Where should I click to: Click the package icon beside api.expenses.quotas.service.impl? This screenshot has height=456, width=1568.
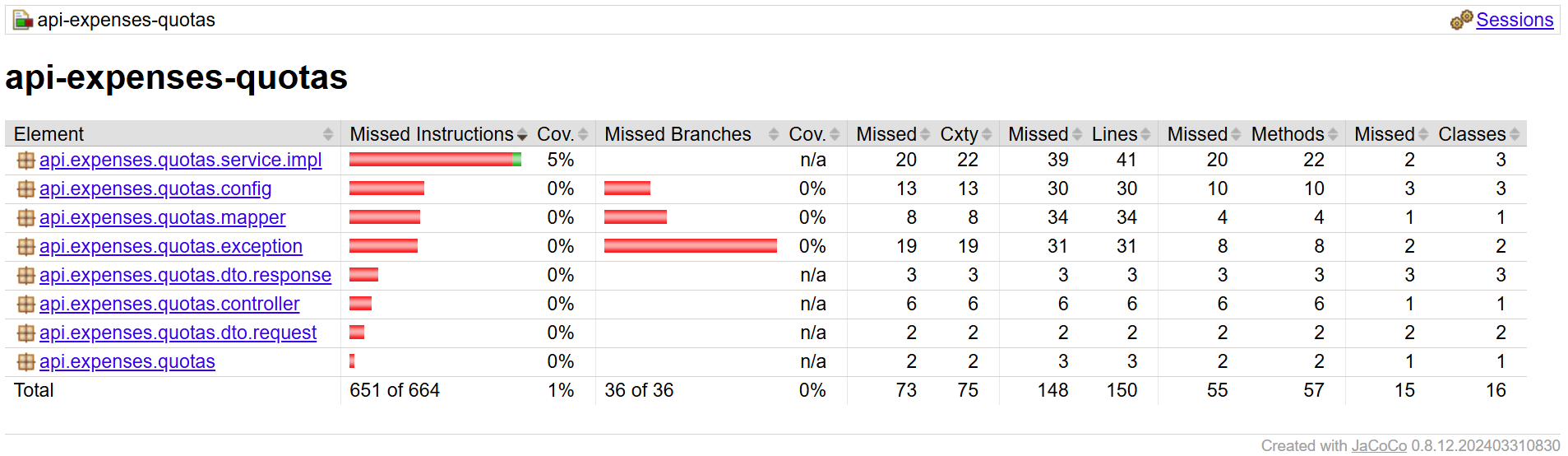[25, 161]
